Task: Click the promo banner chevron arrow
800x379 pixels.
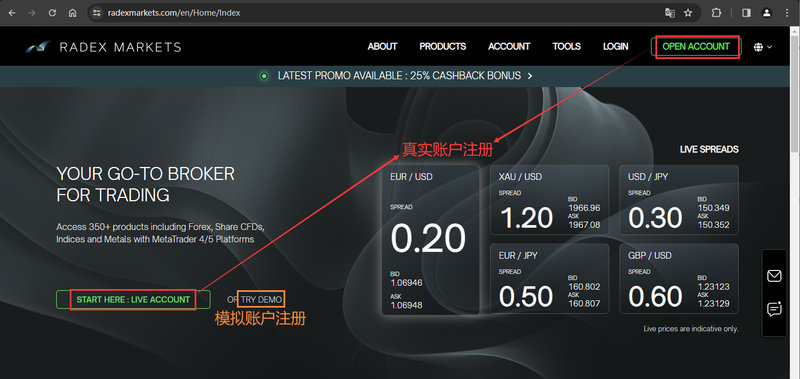Action: coord(530,76)
